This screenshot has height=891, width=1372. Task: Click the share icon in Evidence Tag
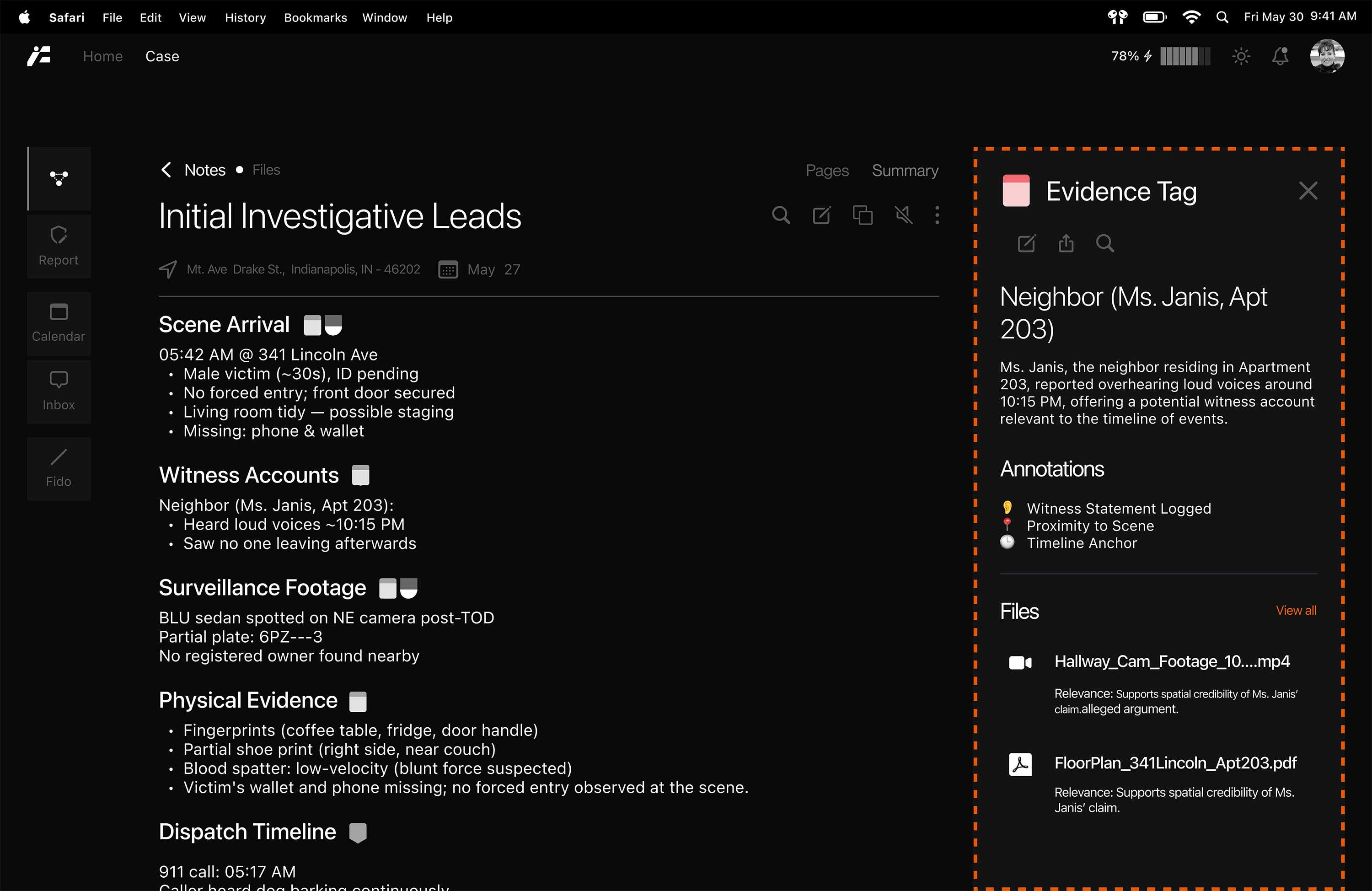(1066, 243)
